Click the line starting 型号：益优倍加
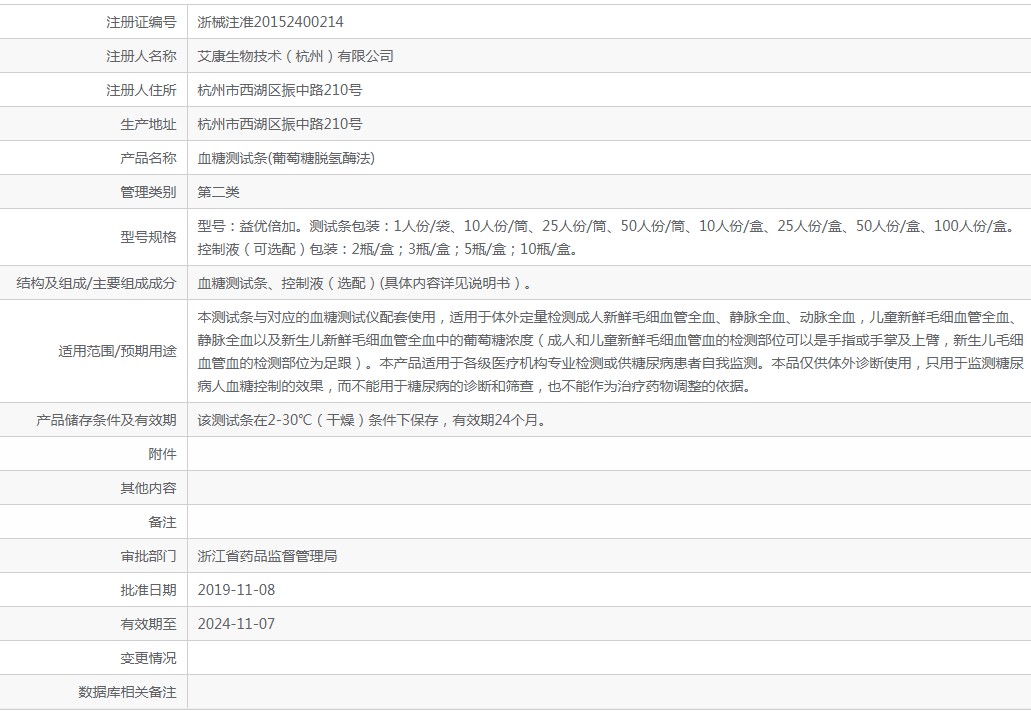This screenshot has height=711, width=1031. (608, 226)
